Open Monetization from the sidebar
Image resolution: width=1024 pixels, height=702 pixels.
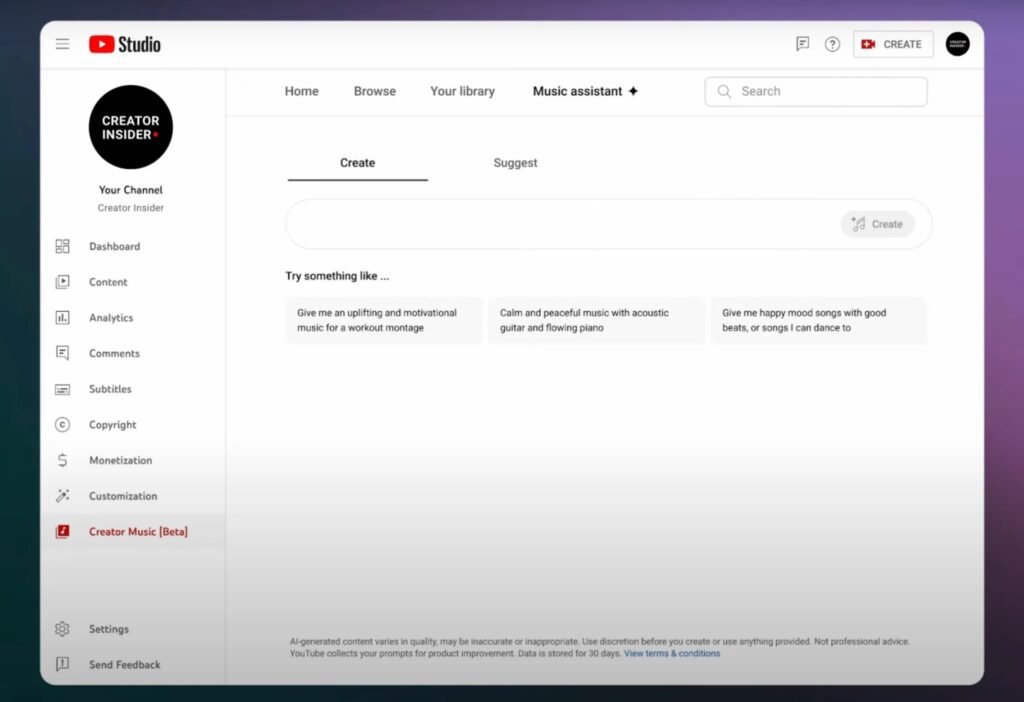pos(62,460)
